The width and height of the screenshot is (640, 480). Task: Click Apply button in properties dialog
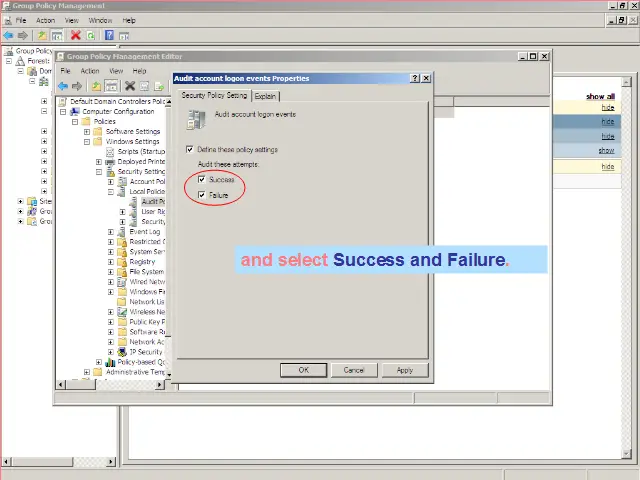click(x=405, y=370)
